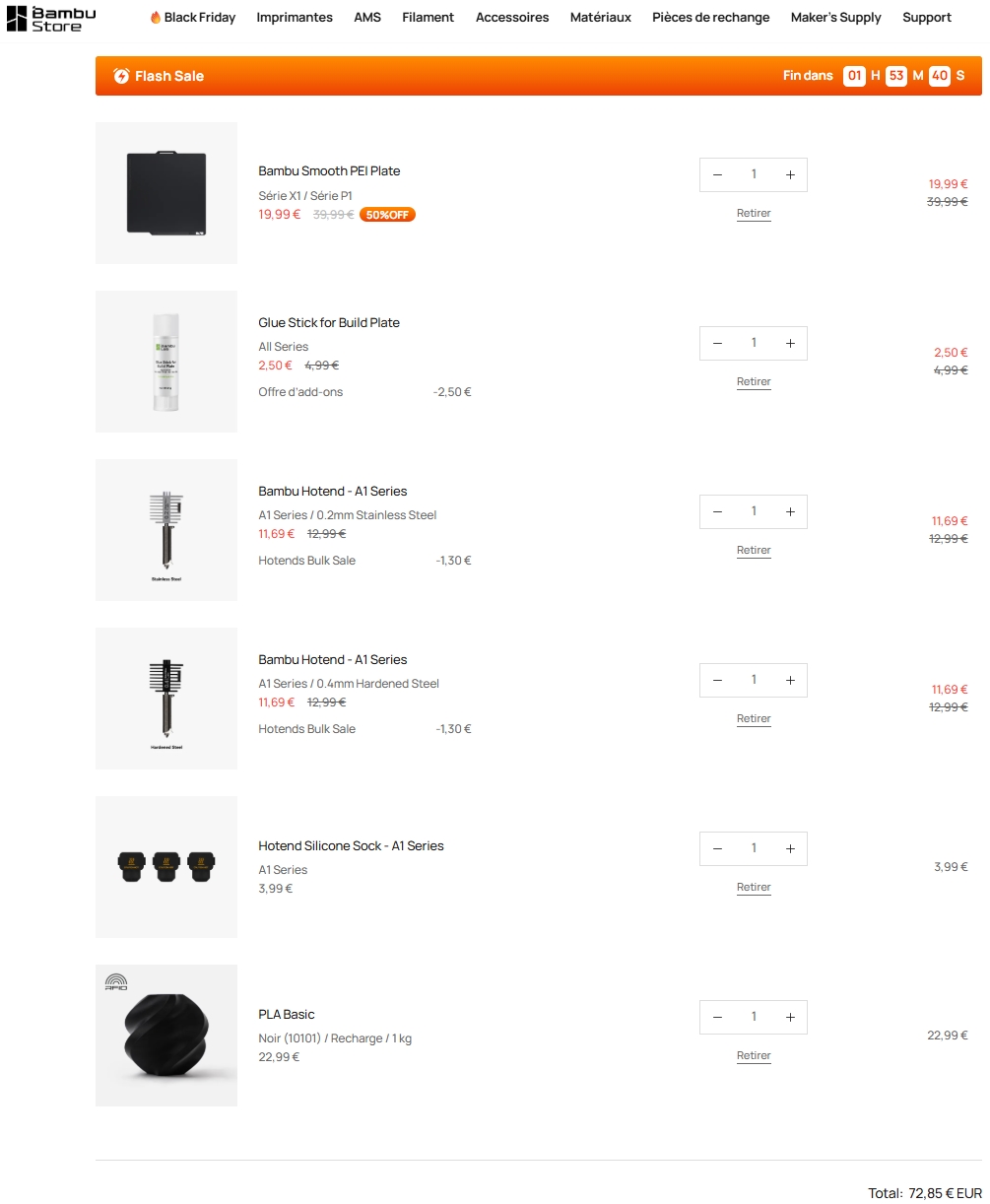Remove Bambu Smooth PEI Plate from cart
Image resolution: width=990 pixels, height=1204 pixels.
click(x=754, y=214)
